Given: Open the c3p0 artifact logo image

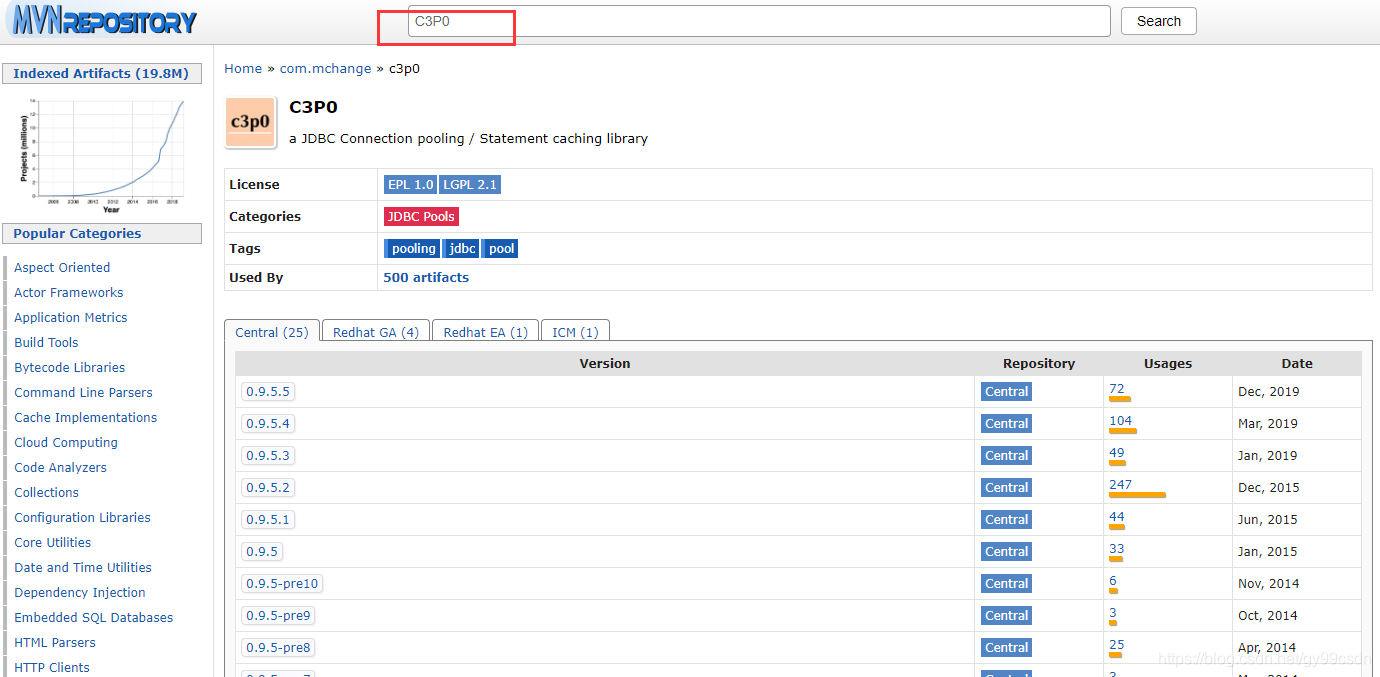Looking at the screenshot, I should [x=250, y=123].
